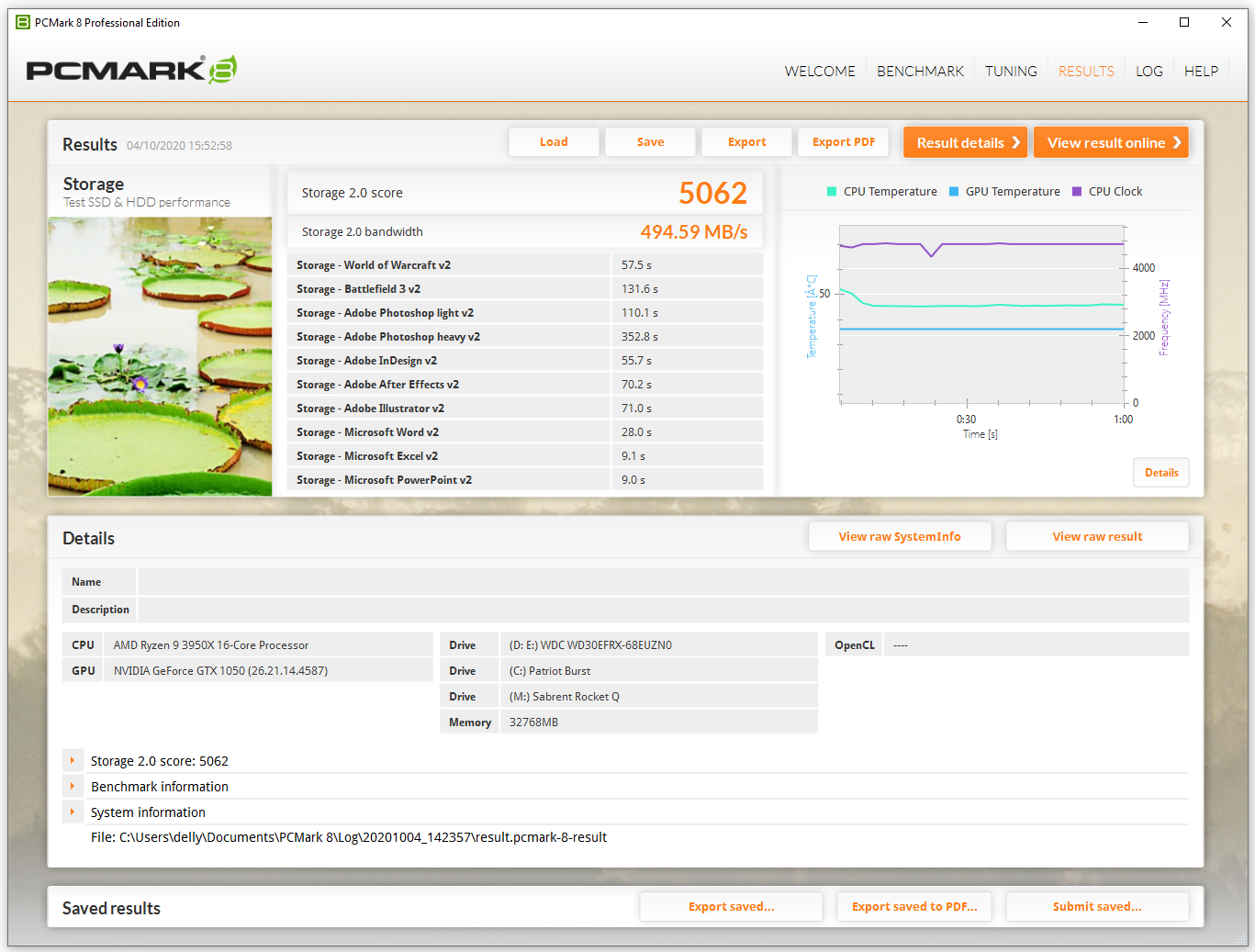Click View result online
Viewport: 1255px width, 952px height.
click(1111, 142)
